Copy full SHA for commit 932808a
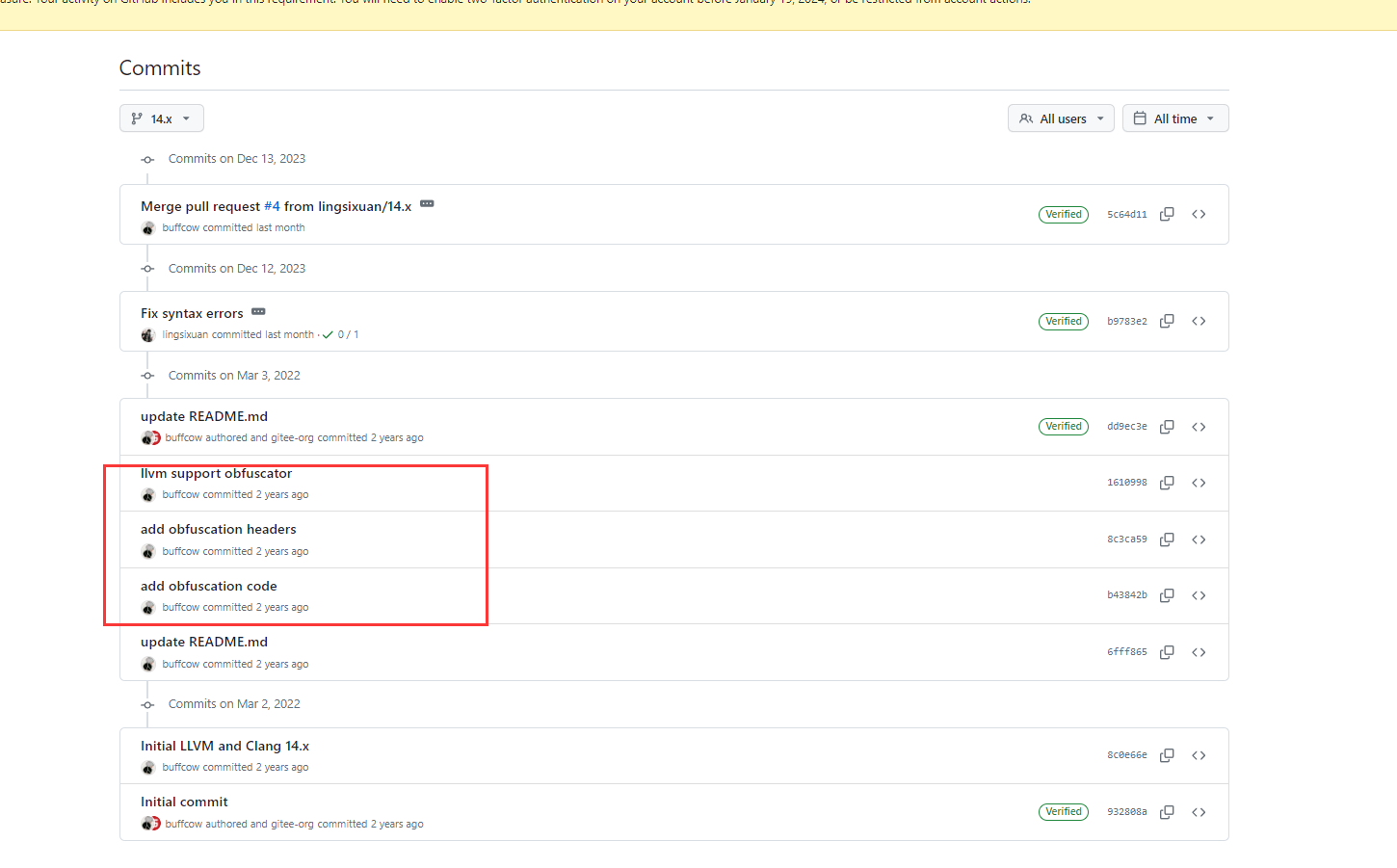The height and width of the screenshot is (868, 1397). pyautogui.click(x=1167, y=812)
